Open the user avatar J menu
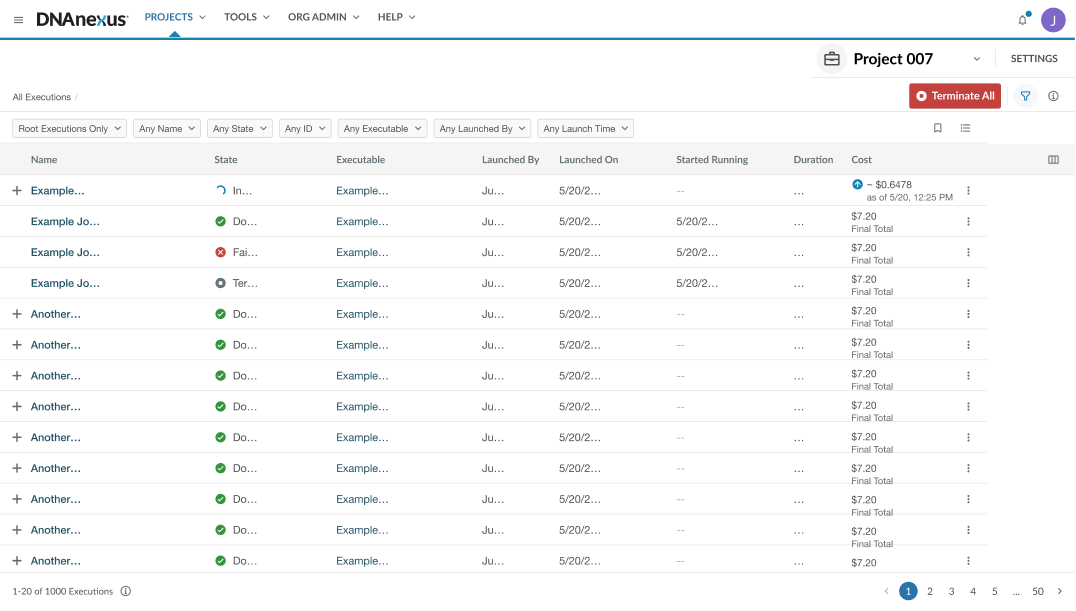Screen dimensions: 1076x611 tap(1053, 20)
